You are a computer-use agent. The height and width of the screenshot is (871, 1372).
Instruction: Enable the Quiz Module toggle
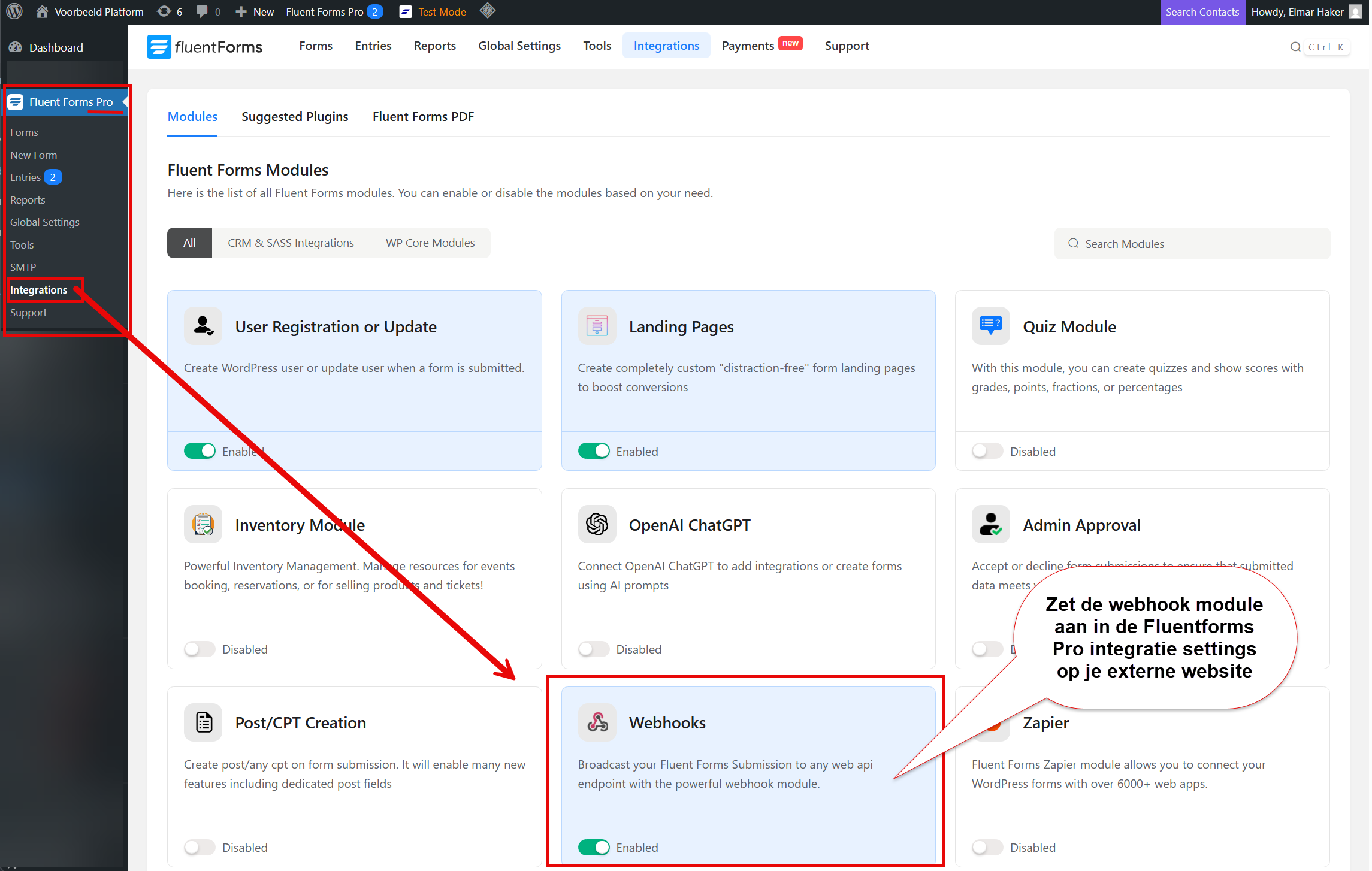(x=987, y=451)
